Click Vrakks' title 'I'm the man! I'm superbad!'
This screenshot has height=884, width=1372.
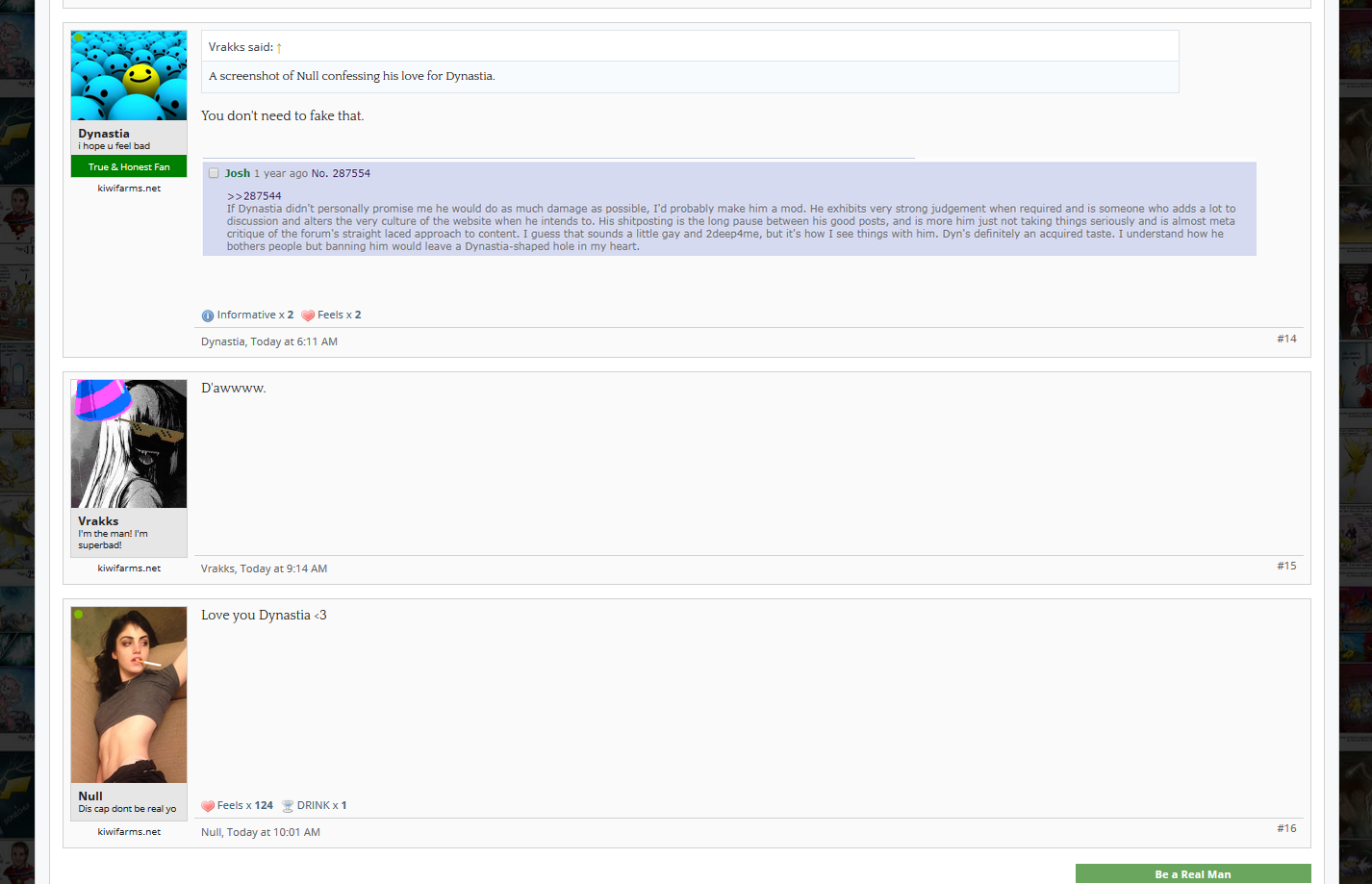[114, 540]
